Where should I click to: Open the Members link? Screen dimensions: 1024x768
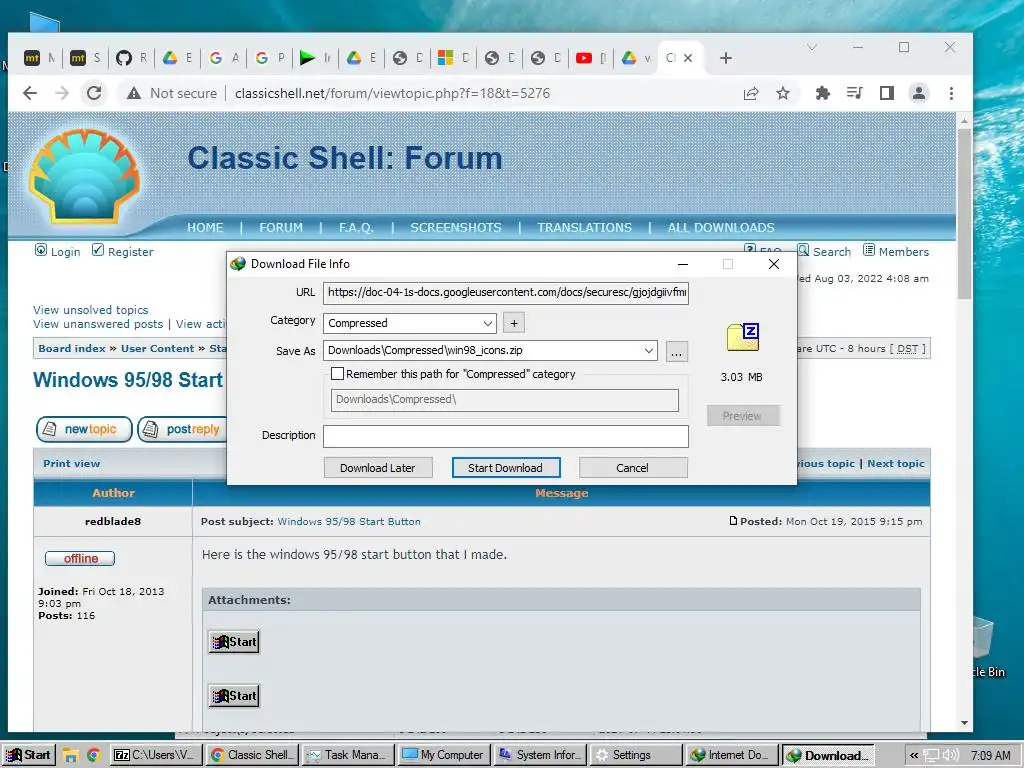[903, 251]
